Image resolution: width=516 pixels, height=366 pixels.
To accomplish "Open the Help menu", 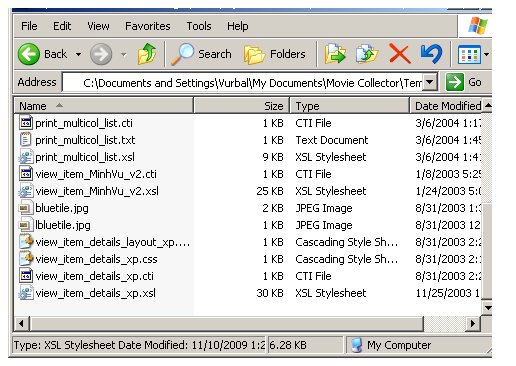I will [238, 26].
